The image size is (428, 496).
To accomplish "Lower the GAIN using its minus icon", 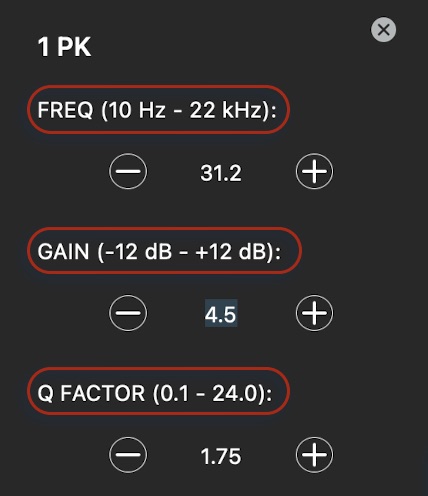I will [x=128, y=313].
